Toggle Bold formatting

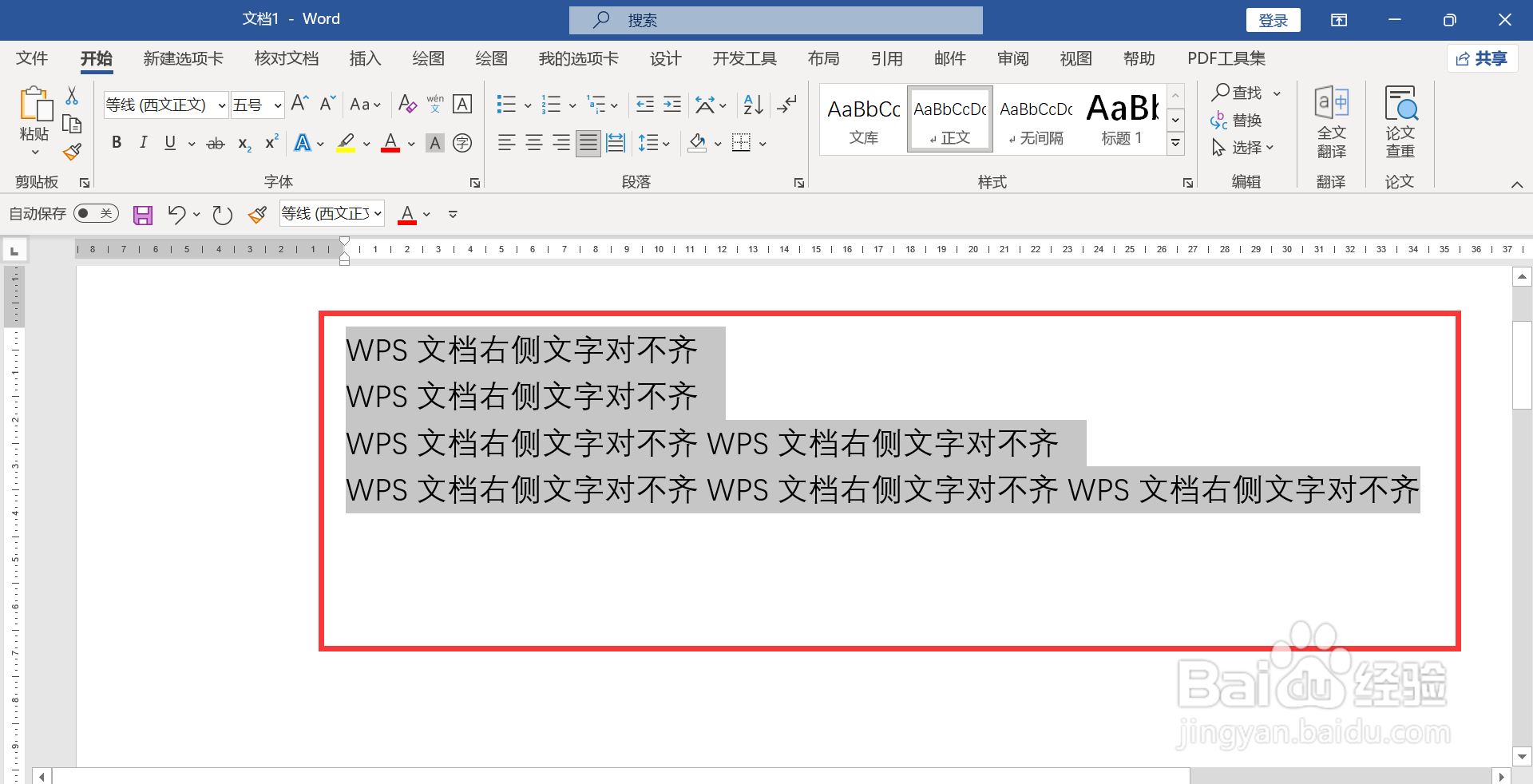coord(117,143)
